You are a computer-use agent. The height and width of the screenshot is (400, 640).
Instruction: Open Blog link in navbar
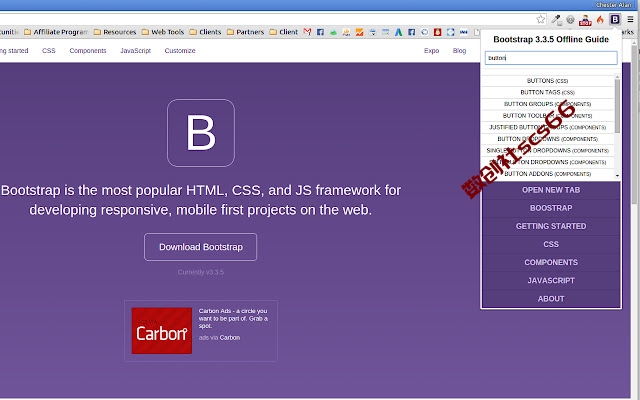click(459, 51)
